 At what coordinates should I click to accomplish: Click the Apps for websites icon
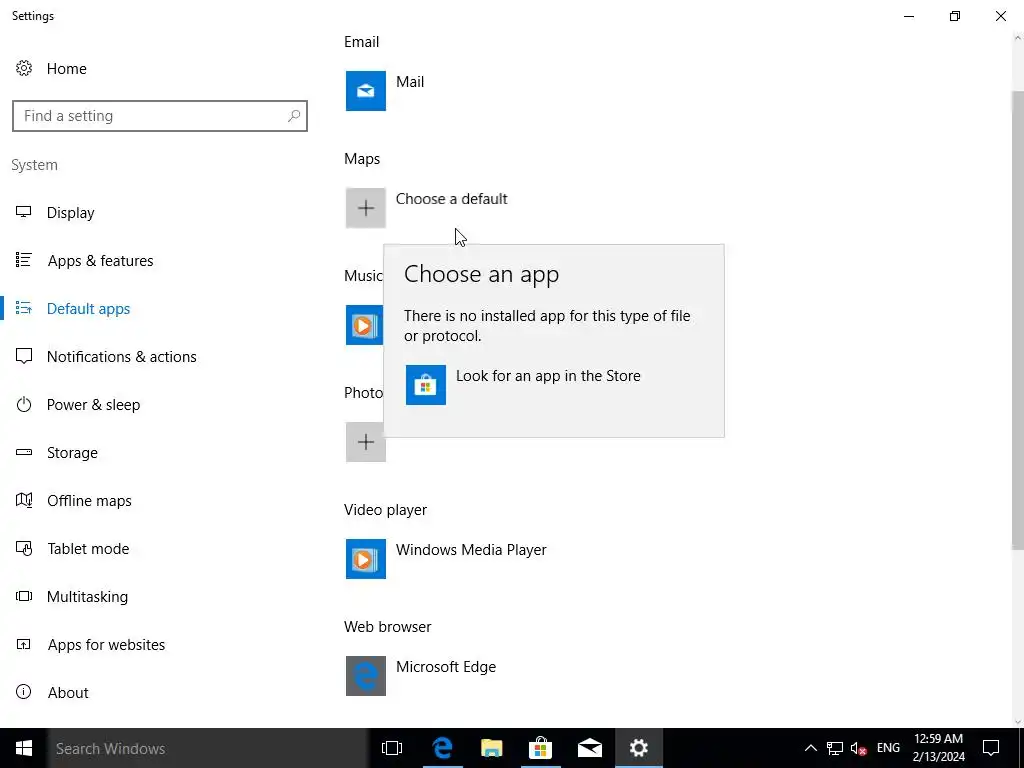(24, 645)
